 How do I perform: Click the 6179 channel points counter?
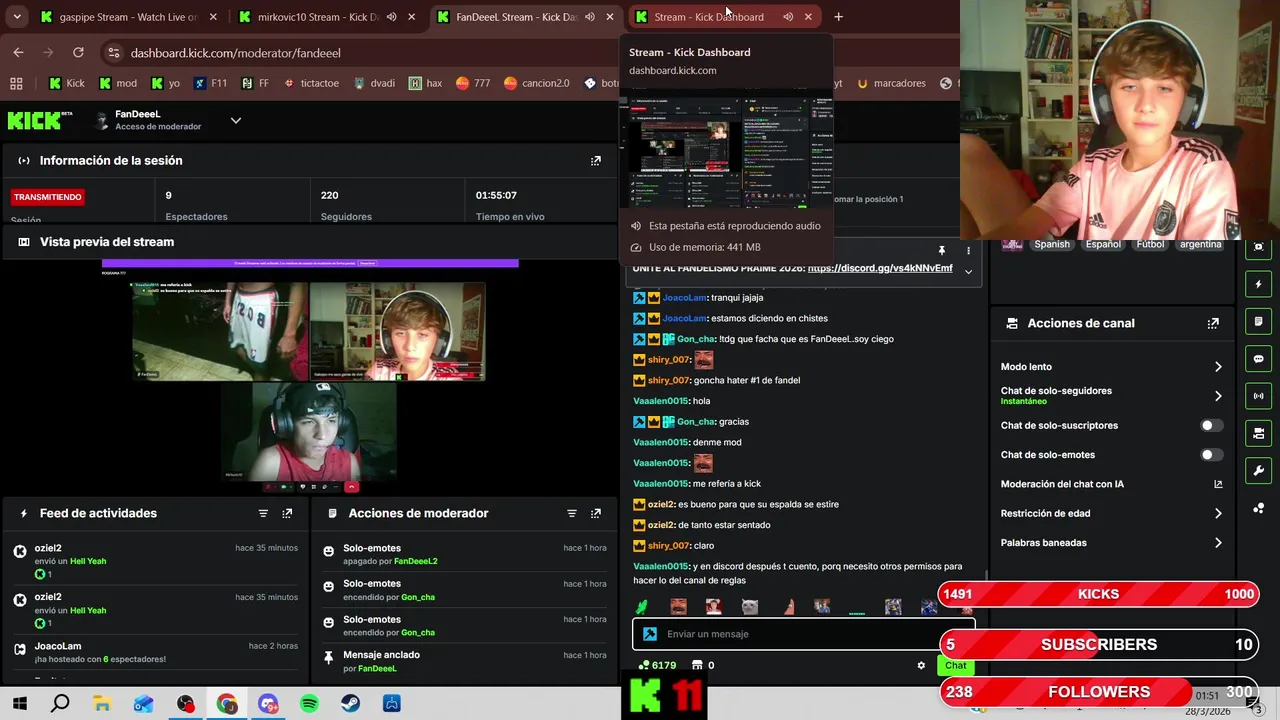[x=658, y=665]
